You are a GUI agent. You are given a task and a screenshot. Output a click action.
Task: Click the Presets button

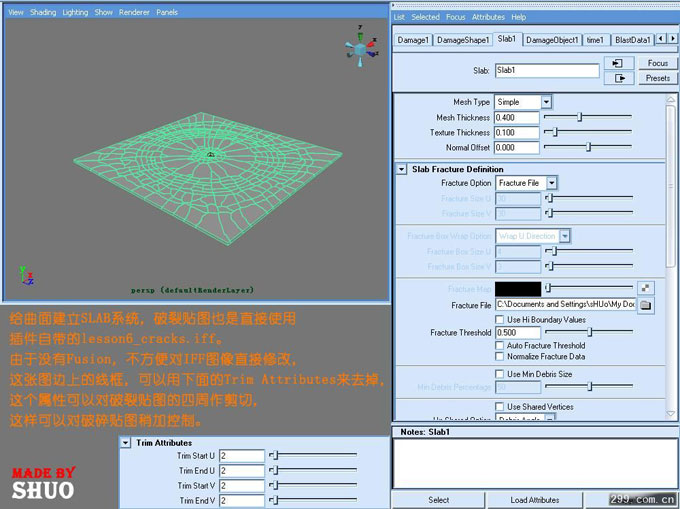tap(657, 78)
